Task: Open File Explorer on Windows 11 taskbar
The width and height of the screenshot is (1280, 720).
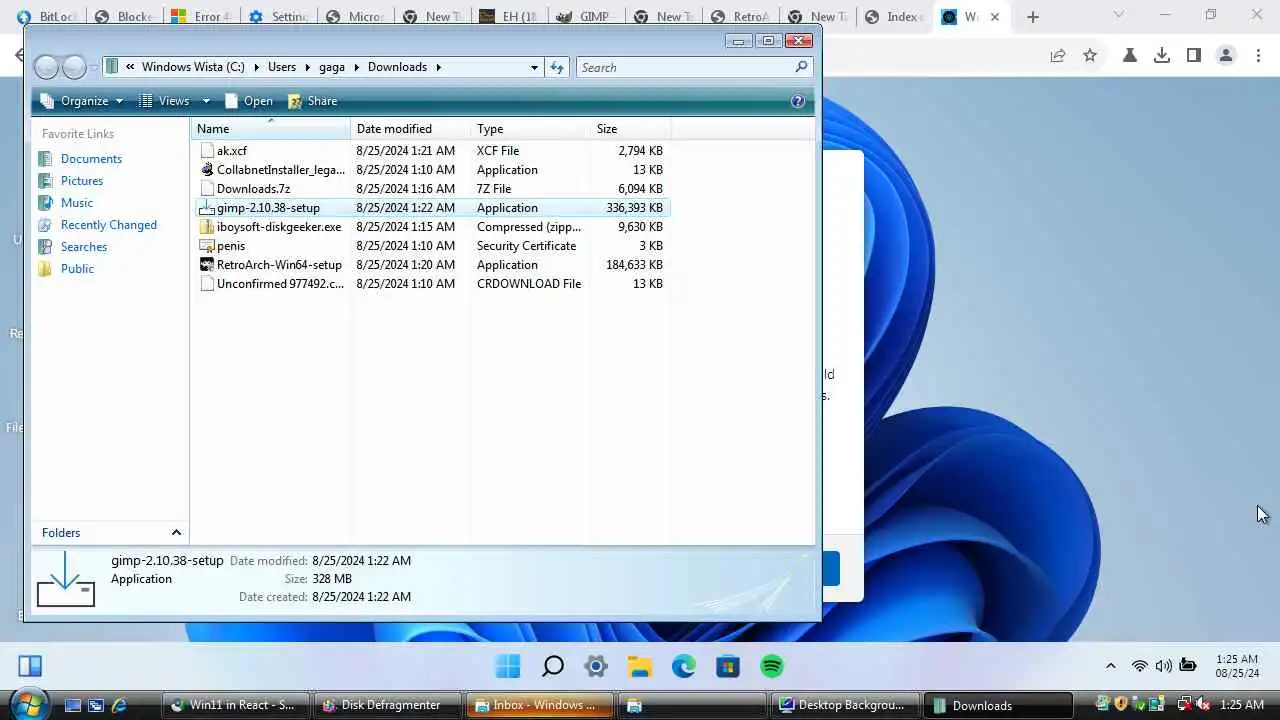Action: pyautogui.click(x=640, y=666)
